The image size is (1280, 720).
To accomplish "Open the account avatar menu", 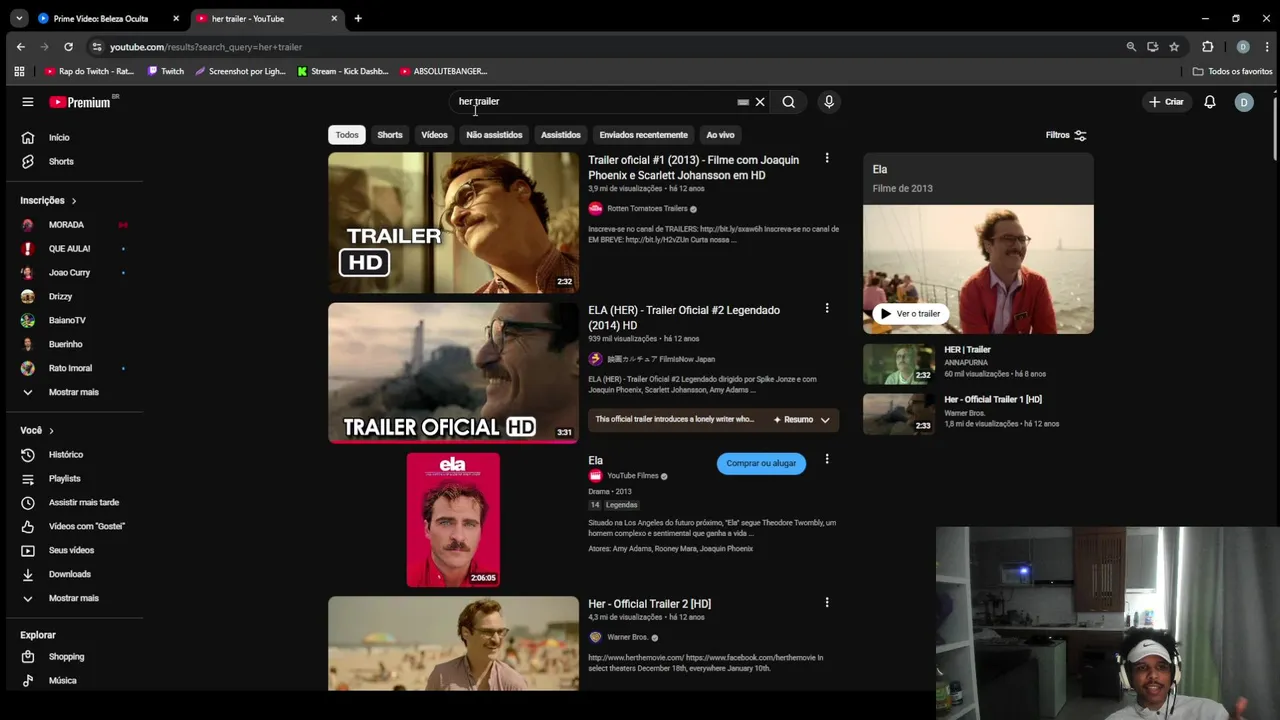I will tap(1244, 102).
